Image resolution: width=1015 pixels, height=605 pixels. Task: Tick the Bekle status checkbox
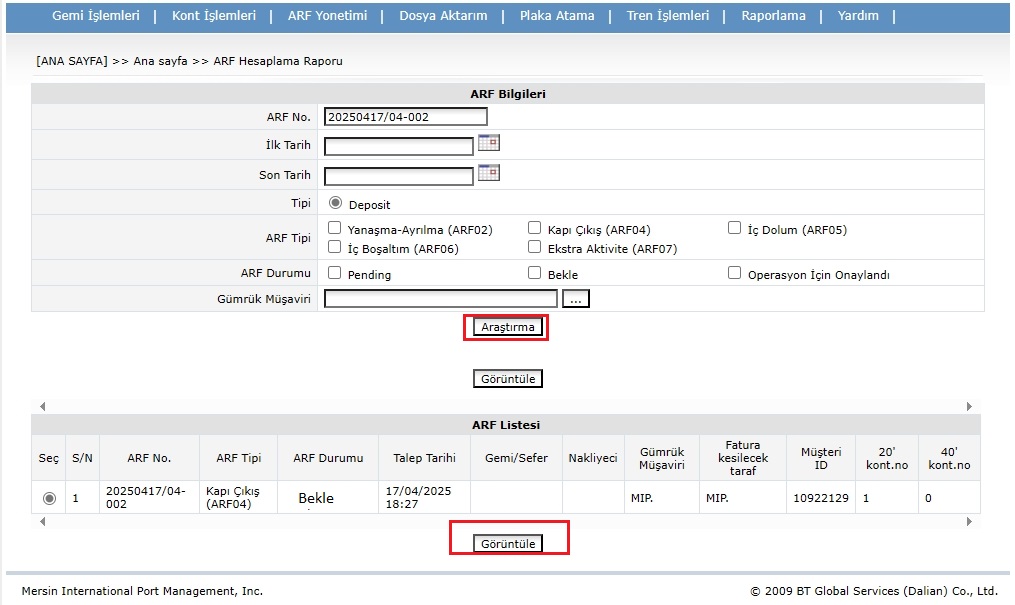pos(535,273)
